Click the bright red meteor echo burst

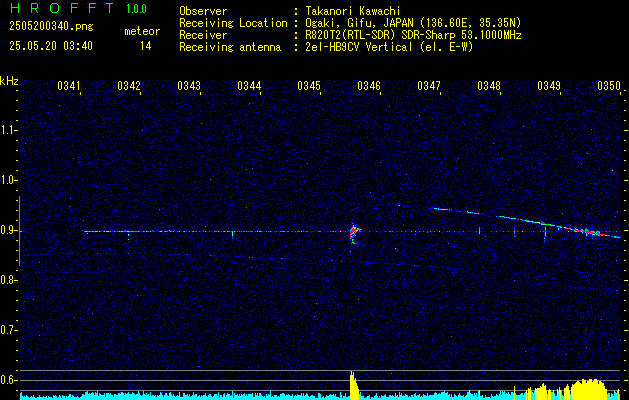click(353, 232)
